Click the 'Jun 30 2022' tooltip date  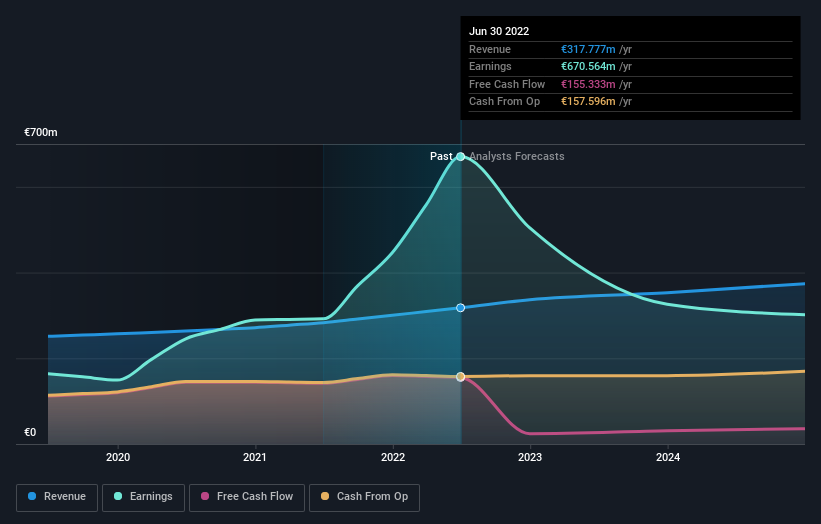(499, 31)
